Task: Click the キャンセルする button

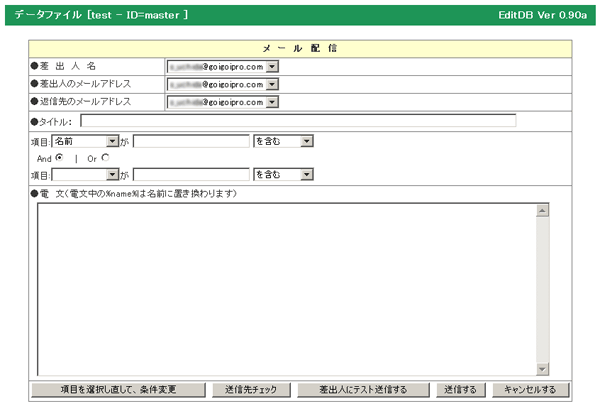Action: click(536, 390)
